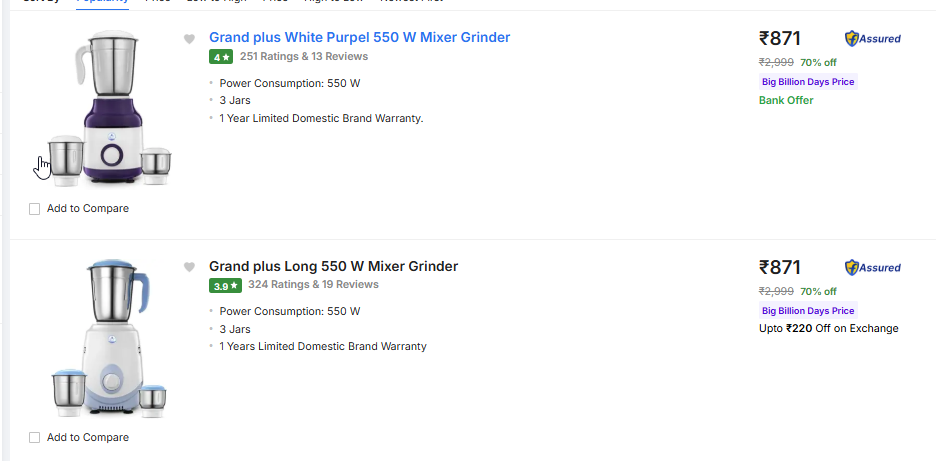The image size is (936, 461).
Task: Check Add to Compare for blue mixer
Action: (x=35, y=438)
